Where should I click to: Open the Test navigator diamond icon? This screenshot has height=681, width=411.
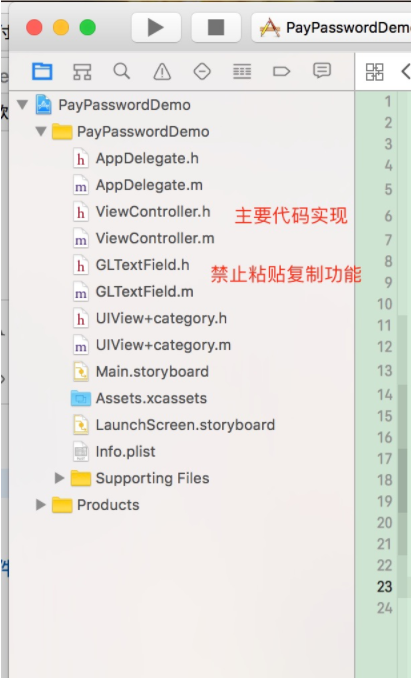[x=202, y=71]
